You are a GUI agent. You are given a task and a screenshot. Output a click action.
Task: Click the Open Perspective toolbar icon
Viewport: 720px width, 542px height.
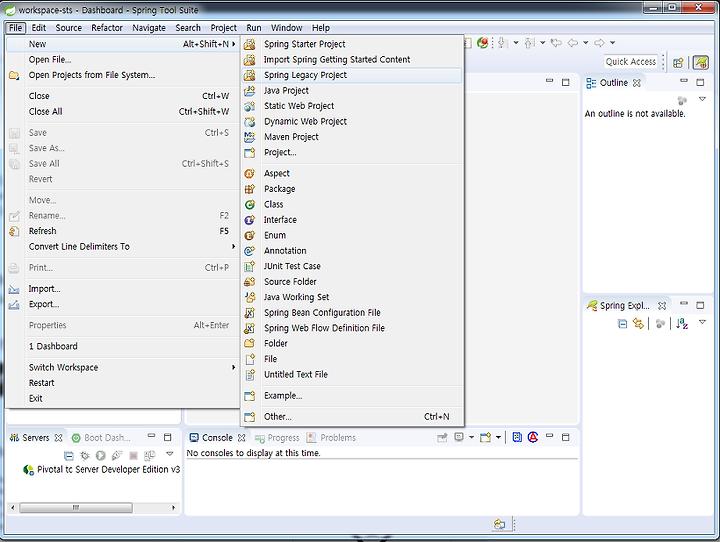(x=678, y=62)
